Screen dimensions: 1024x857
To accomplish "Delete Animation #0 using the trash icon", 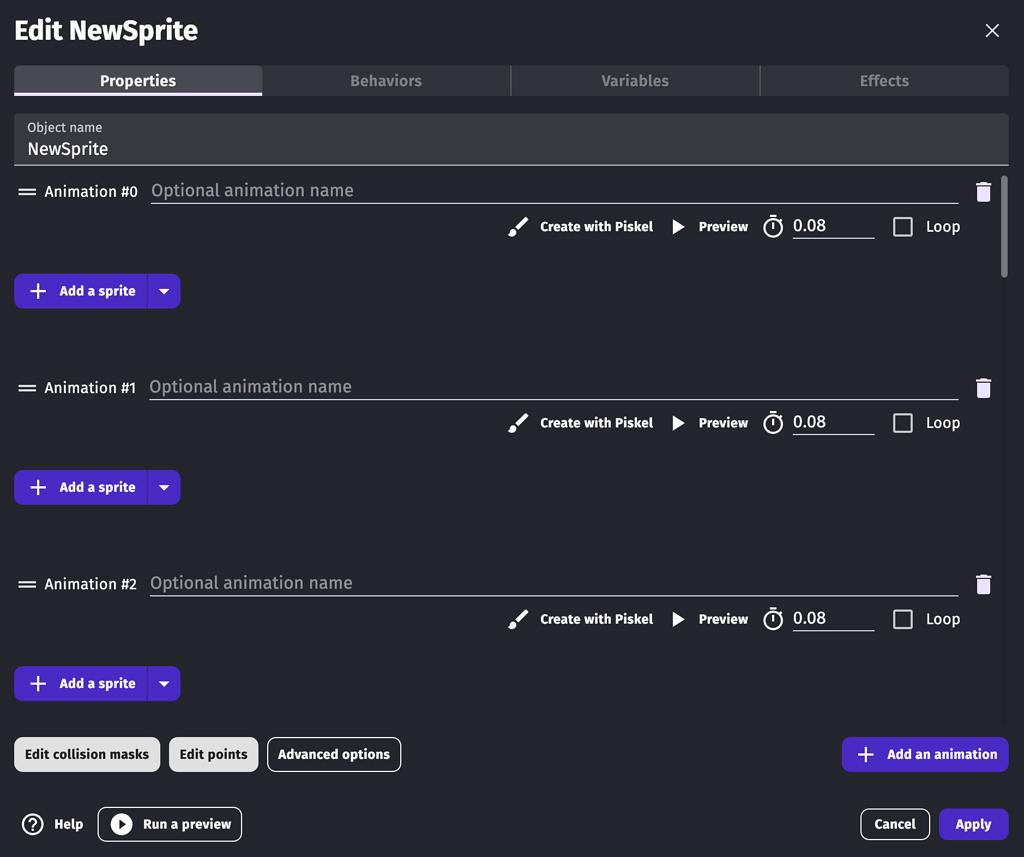I will [x=983, y=191].
